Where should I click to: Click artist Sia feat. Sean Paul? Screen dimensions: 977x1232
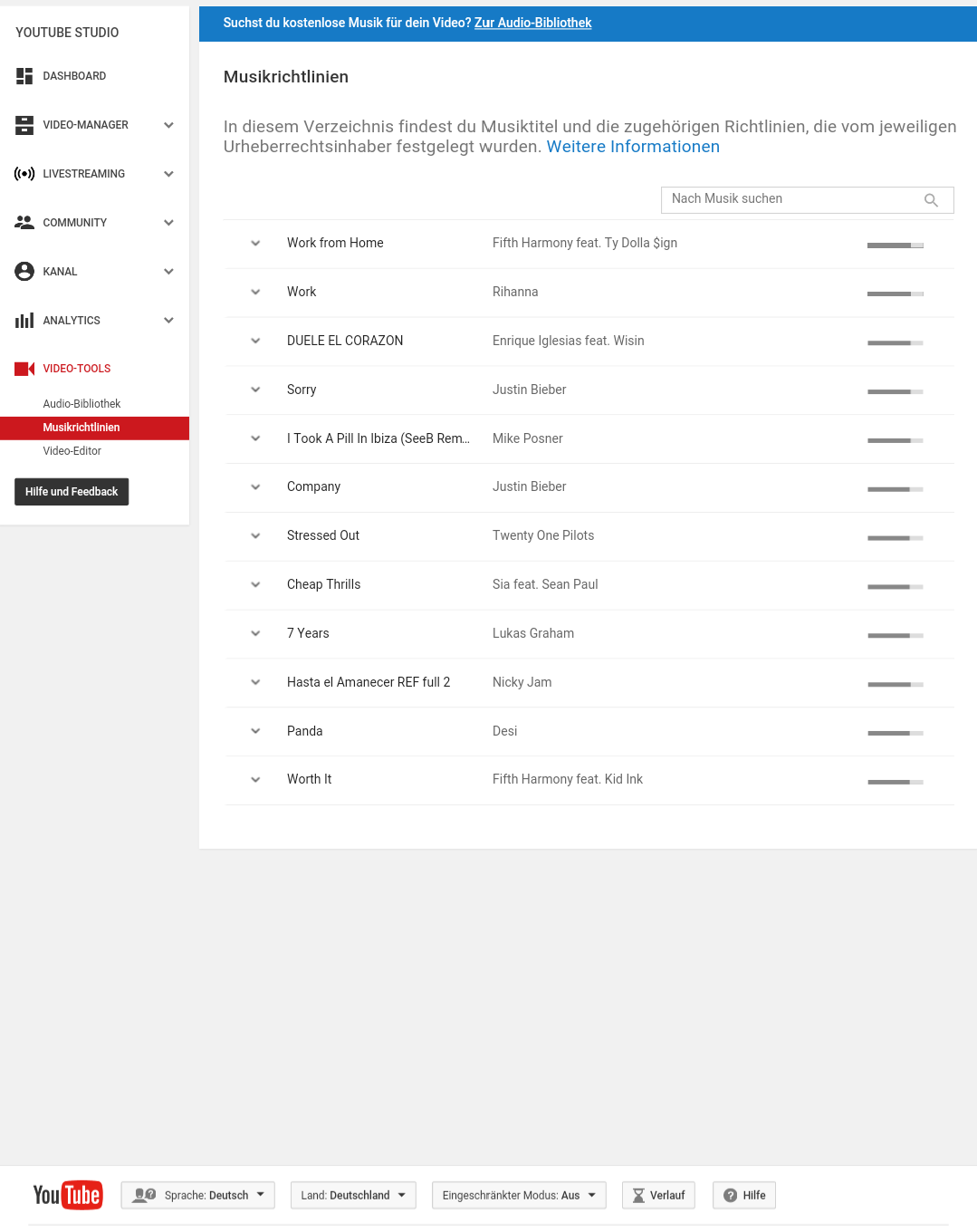[x=545, y=584]
